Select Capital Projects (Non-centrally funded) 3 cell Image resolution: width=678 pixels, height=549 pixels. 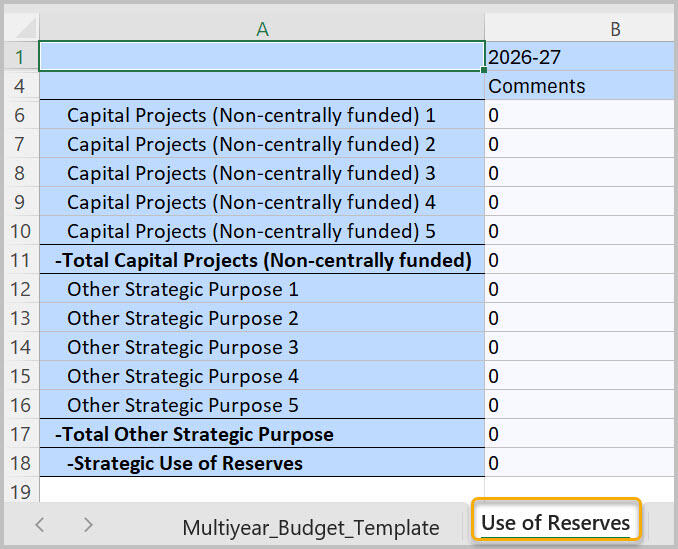click(262, 173)
